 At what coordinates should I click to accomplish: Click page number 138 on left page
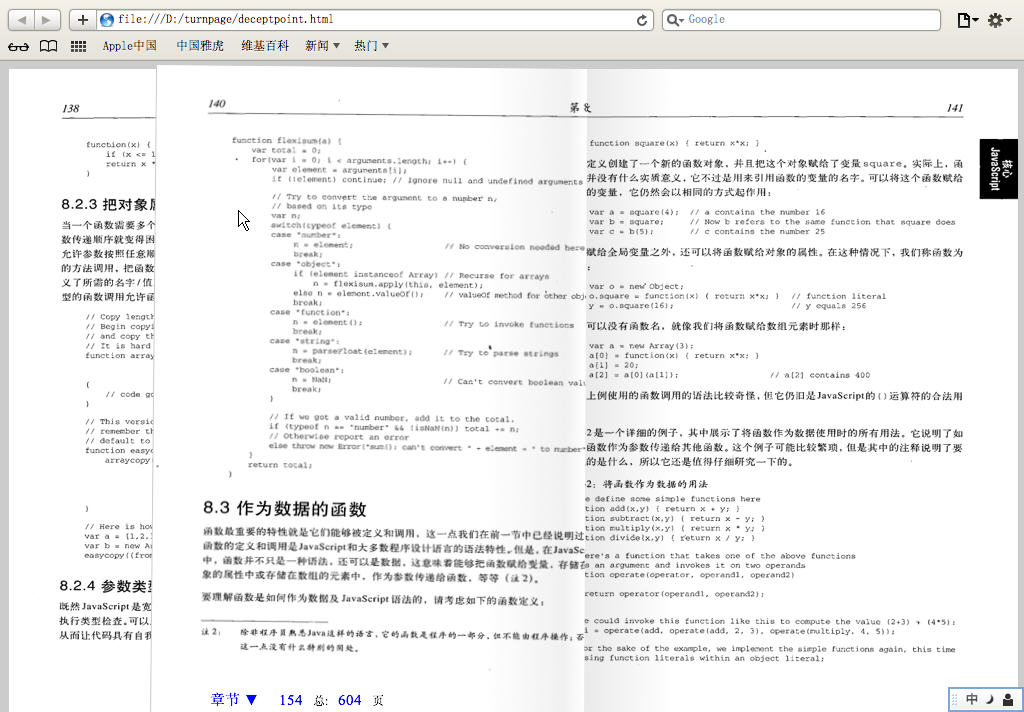71,108
